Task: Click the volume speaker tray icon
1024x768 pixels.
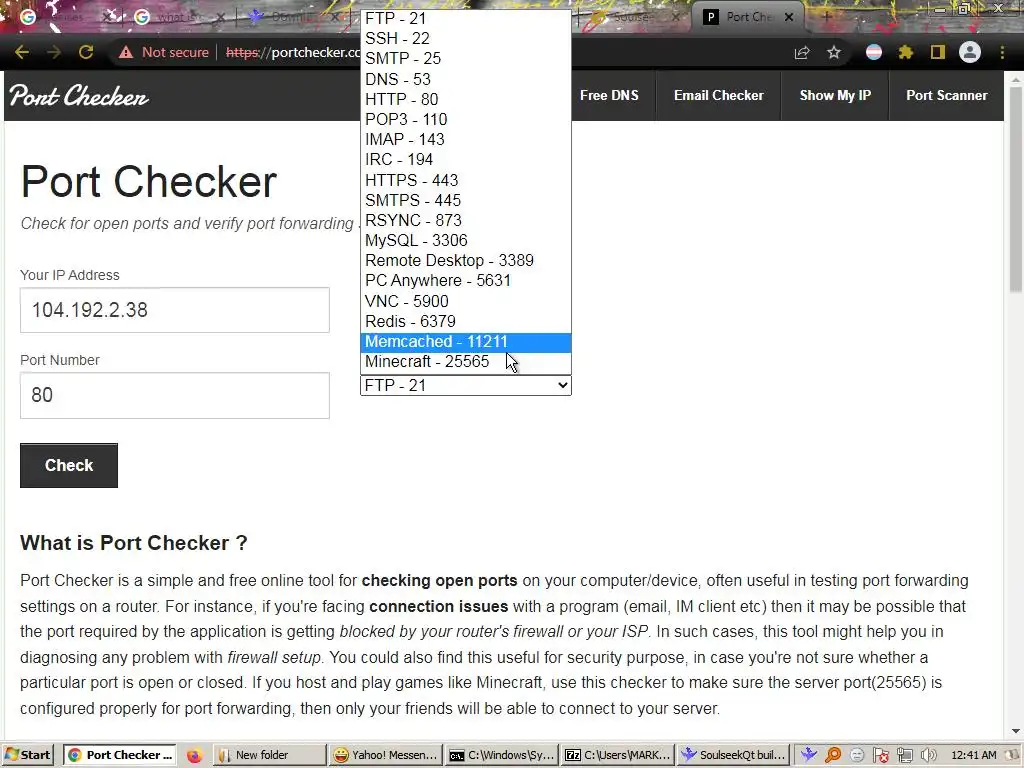Action: tap(928, 755)
